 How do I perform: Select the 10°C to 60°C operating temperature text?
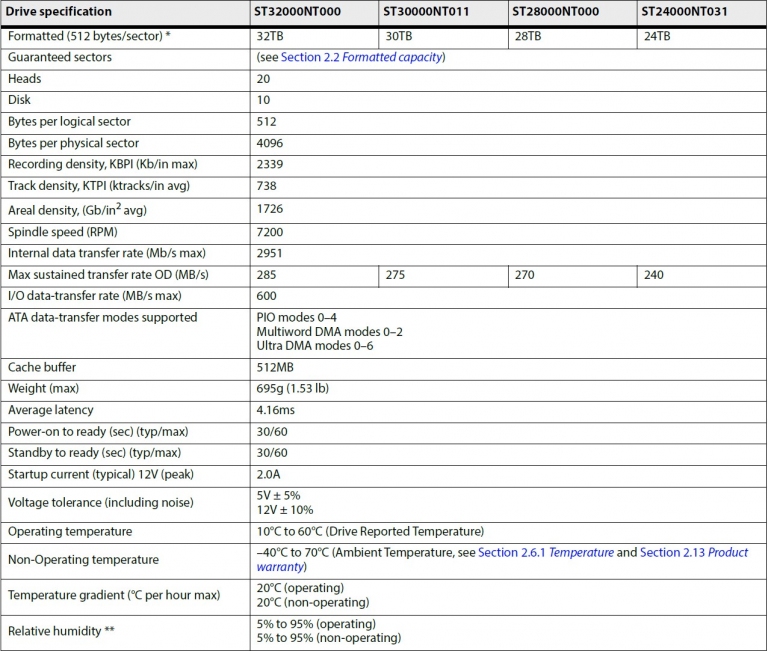370,531
